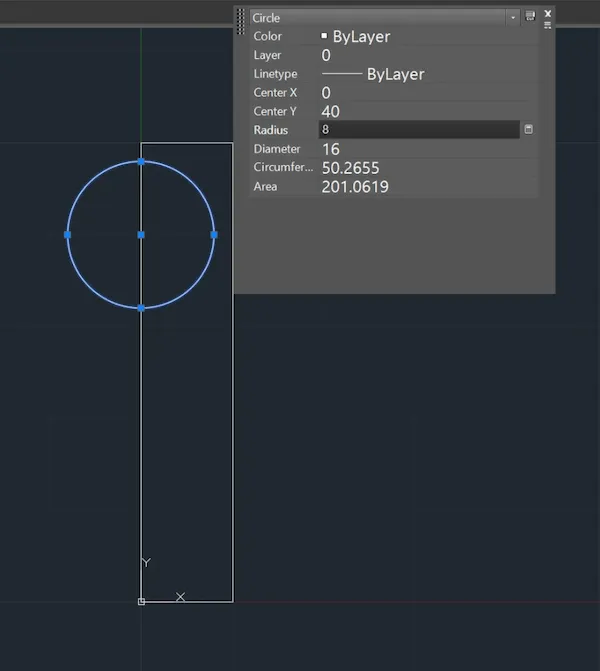
Task: Click the Linetype ByLayer value
Action: point(395,75)
